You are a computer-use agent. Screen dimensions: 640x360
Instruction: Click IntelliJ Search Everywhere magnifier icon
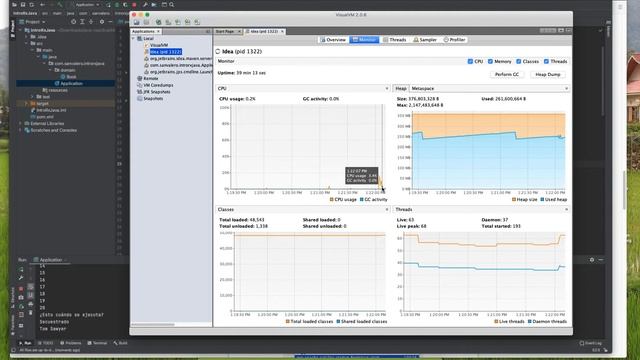point(172,5)
